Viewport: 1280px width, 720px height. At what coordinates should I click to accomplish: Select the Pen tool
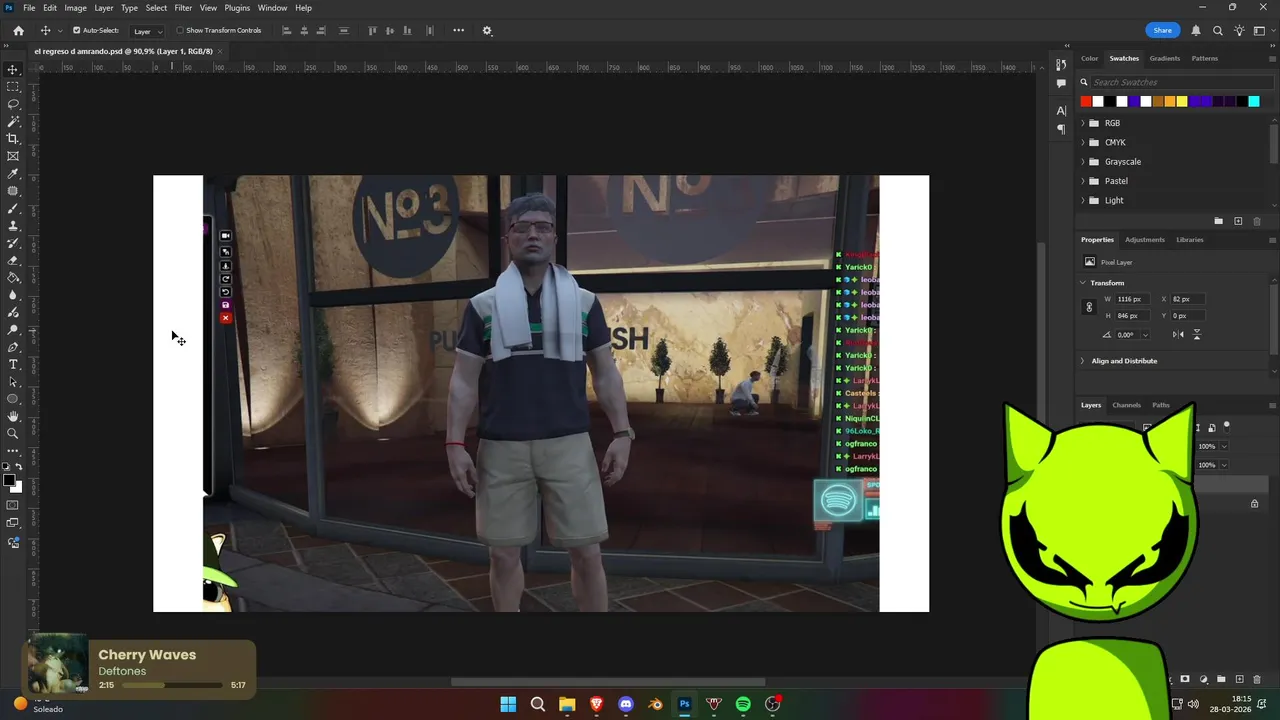point(13,347)
